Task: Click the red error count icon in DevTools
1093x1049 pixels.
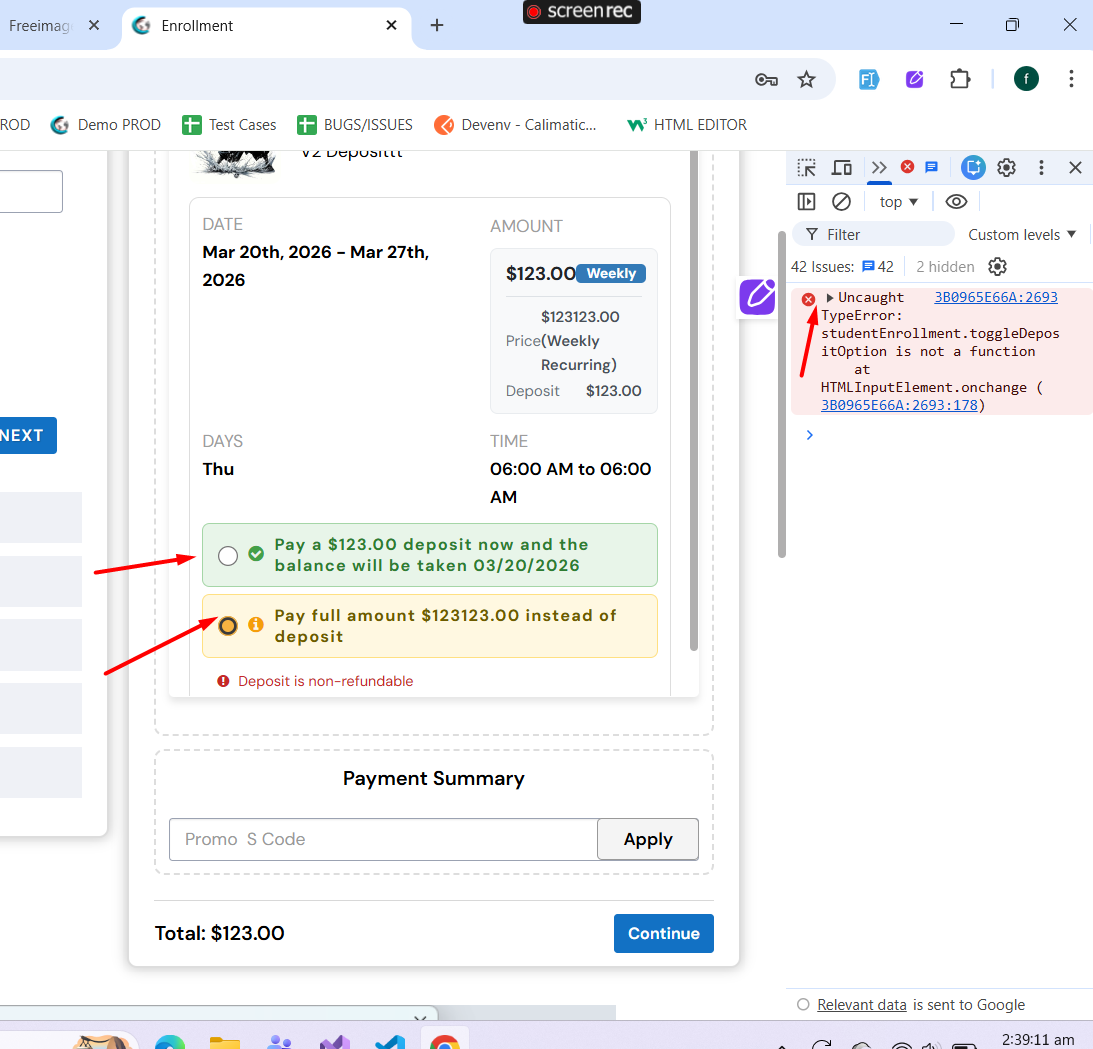Action: pos(907,167)
